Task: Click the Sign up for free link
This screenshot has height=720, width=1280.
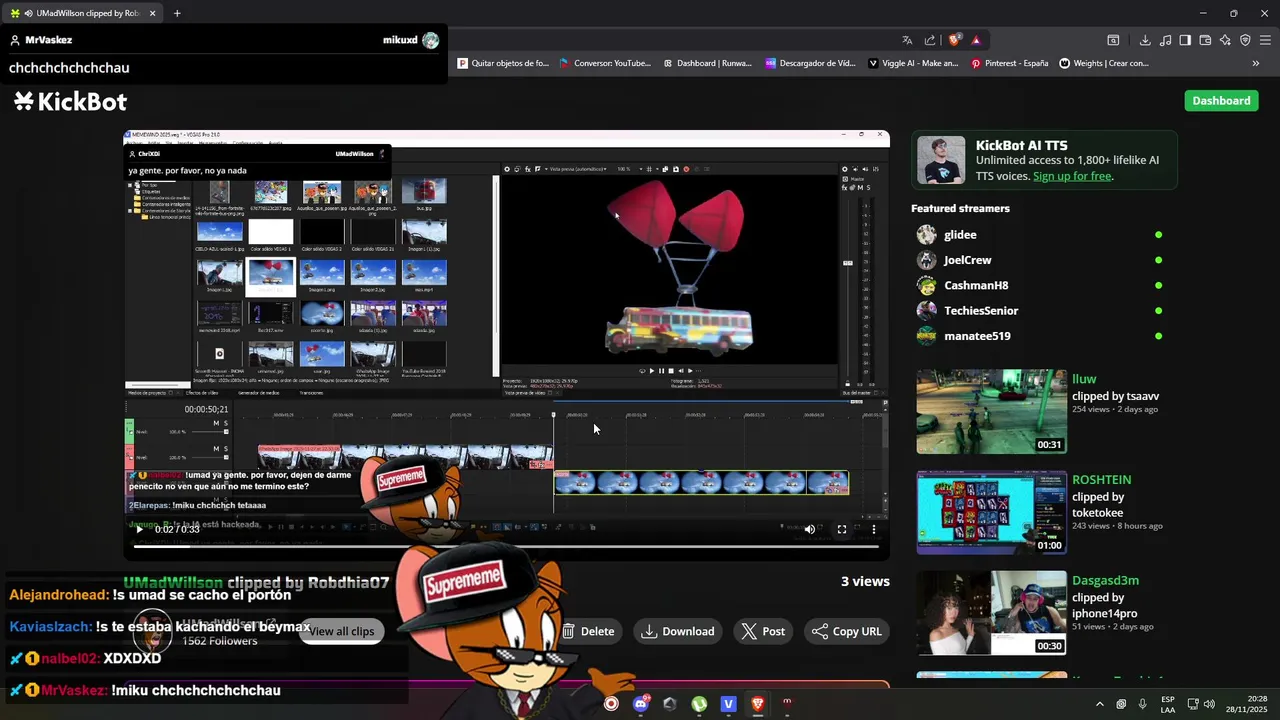Action: [x=1072, y=176]
